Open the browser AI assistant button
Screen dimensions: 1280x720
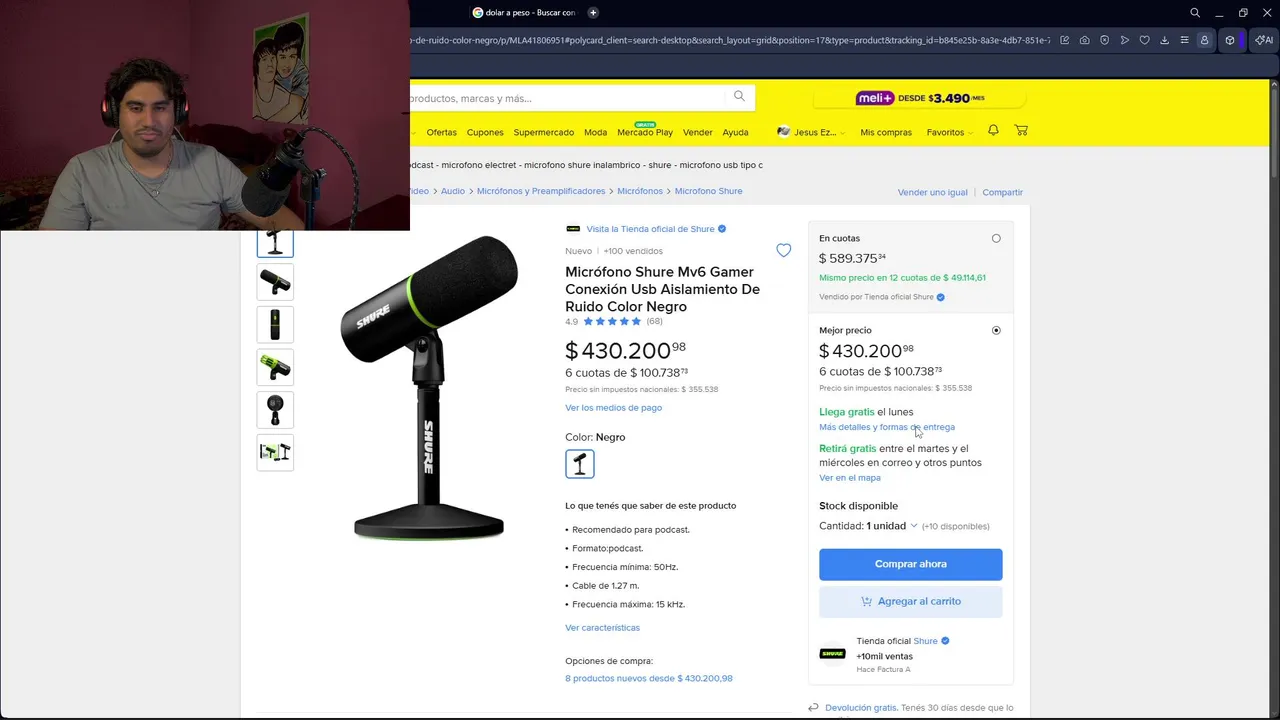(1264, 40)
